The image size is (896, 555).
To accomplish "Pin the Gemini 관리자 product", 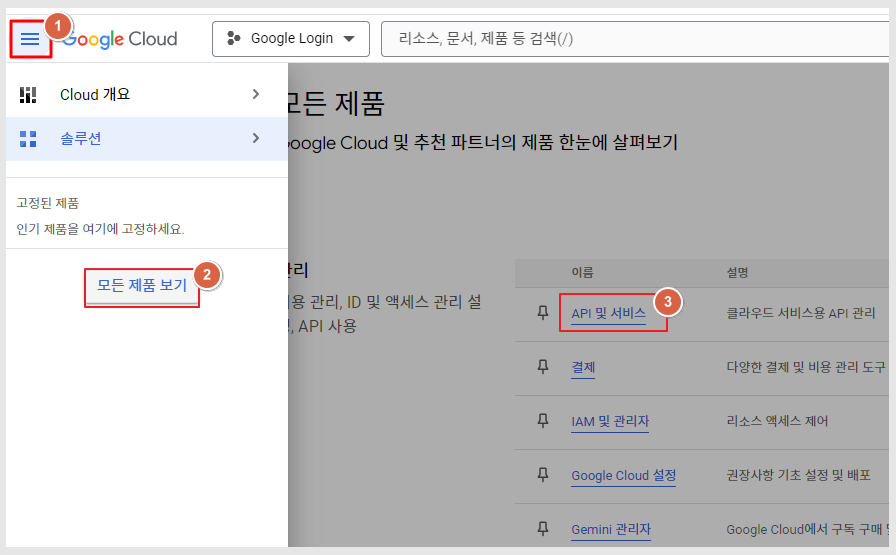I will coord(543,529).
